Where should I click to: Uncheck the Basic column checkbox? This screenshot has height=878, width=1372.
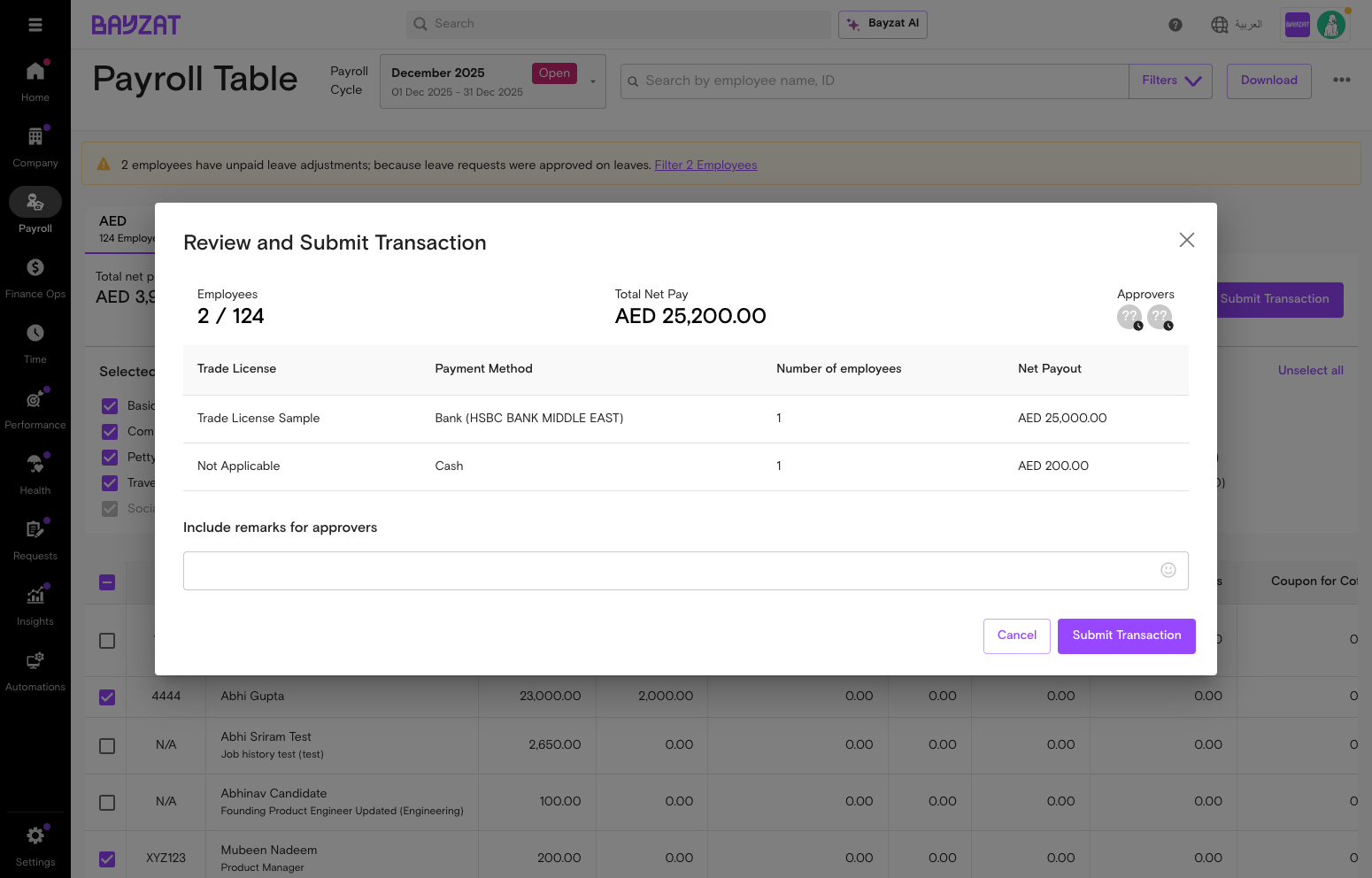point(110,406)
